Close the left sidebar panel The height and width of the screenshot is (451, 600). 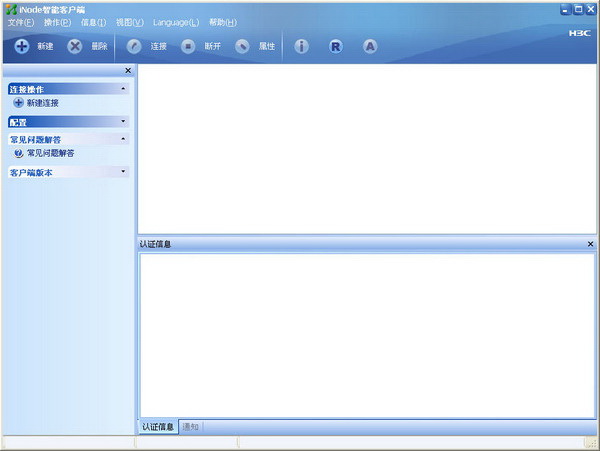click(x=127, y=71)
